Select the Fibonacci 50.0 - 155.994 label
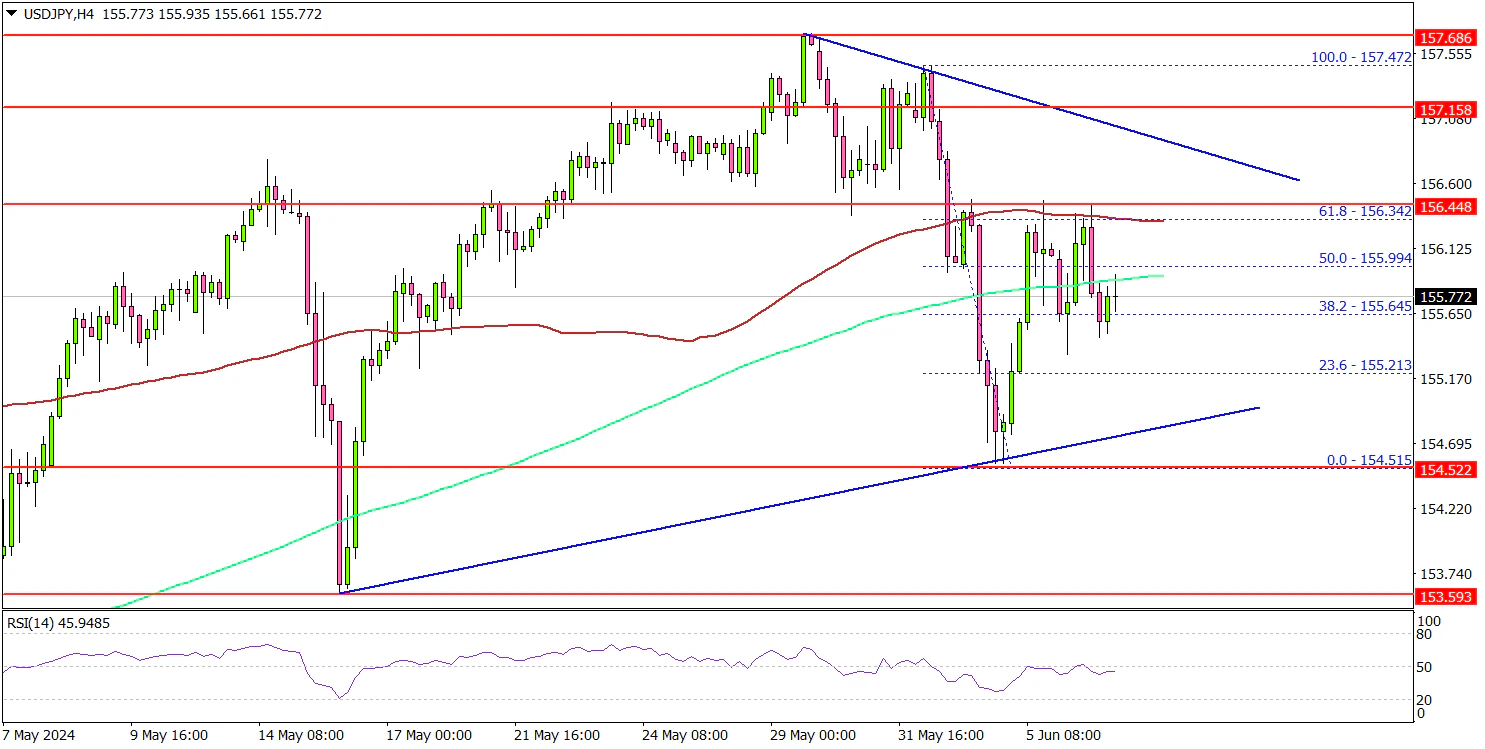Image resolution: width=1485 pixels, height=749 pixels. pyautogui.click(x=1365, y=258)
